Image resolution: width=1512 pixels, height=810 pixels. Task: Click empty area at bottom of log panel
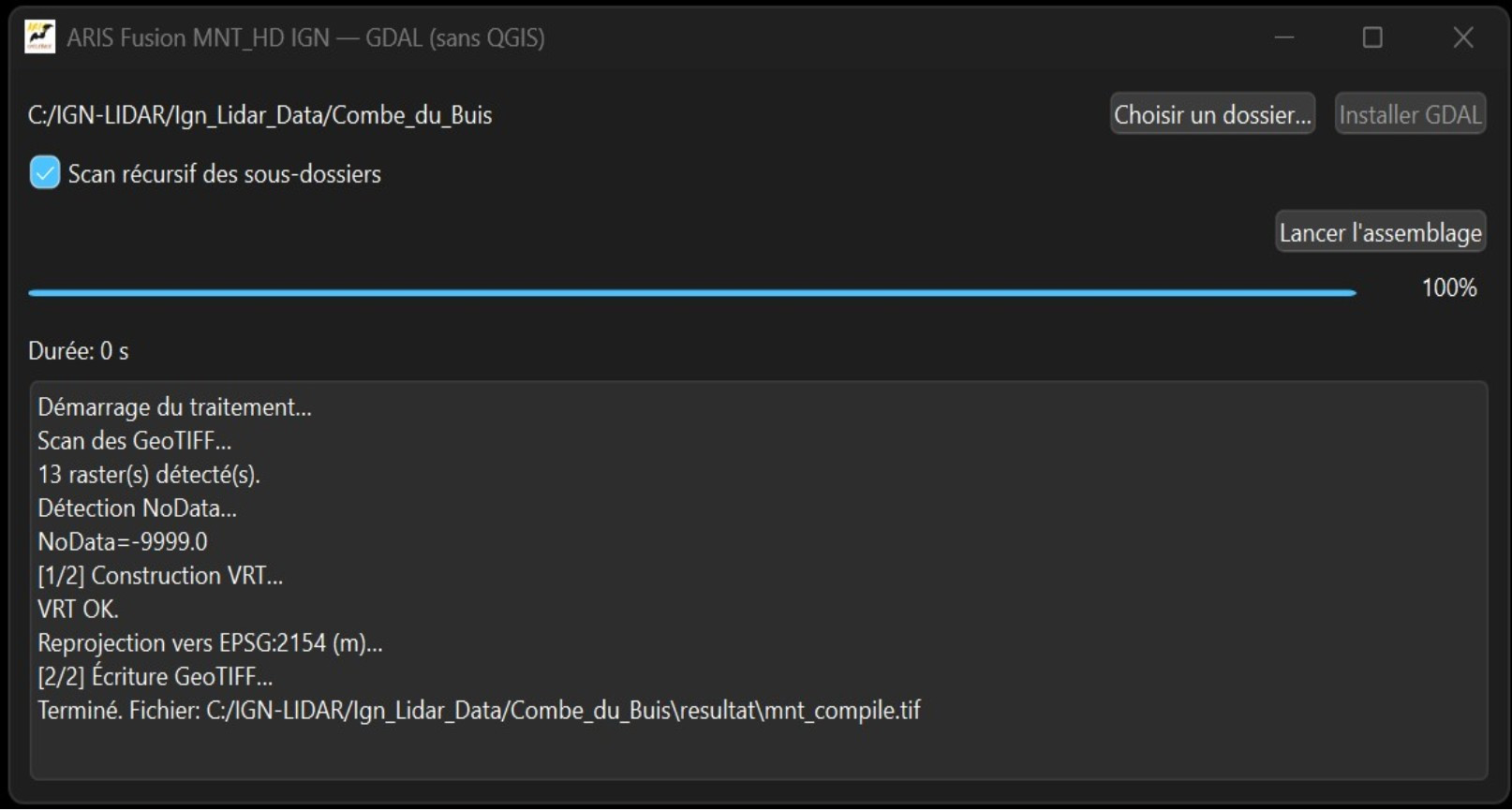pyautogui.click(x=757, y=754)
